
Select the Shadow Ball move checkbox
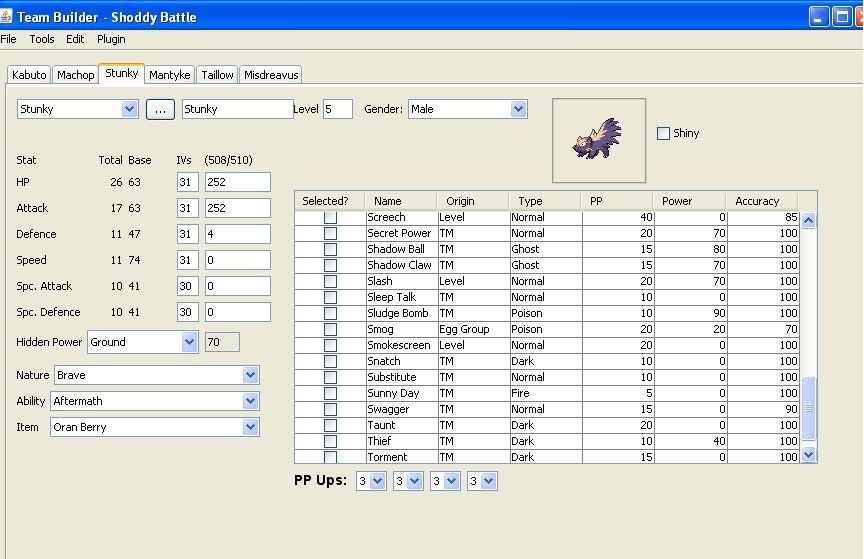pyautogui.click(x=330, y=249)
